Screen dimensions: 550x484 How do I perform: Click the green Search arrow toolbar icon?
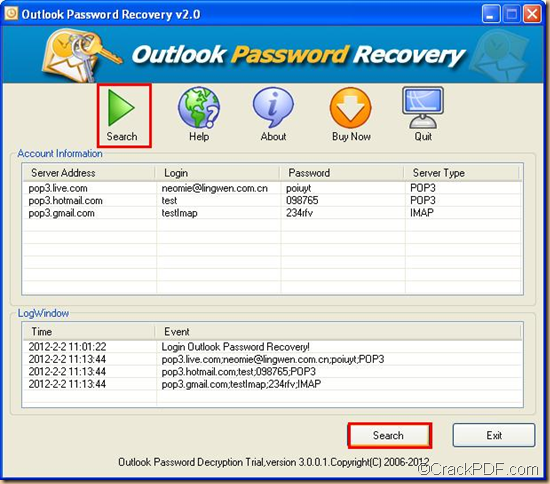tap(121, 108)
